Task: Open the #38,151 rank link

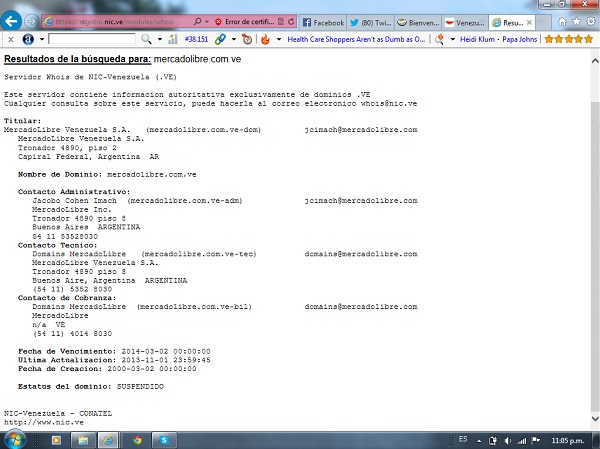Action: (196, 39)
